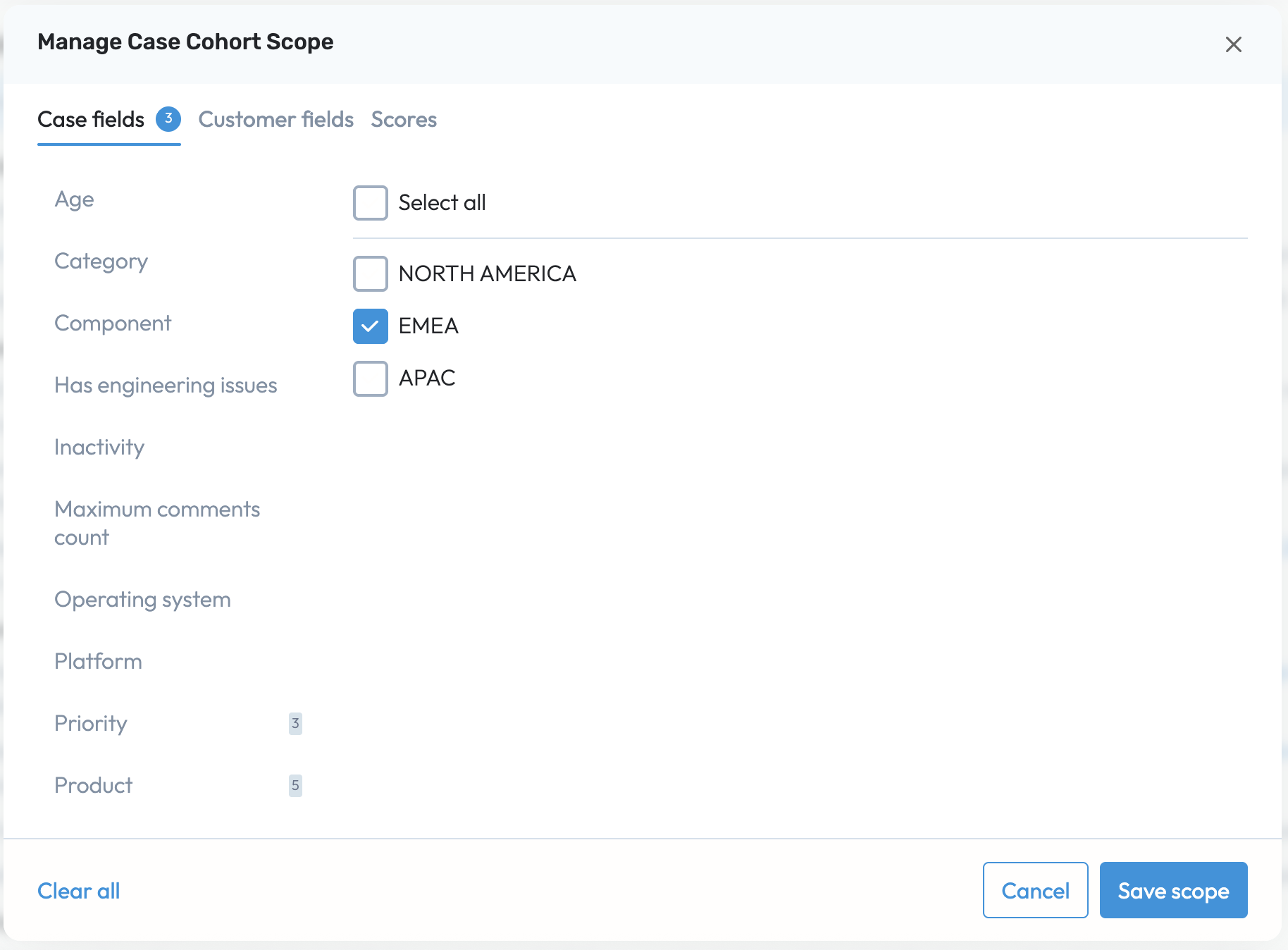Click the Product count badge showing 5
The width and height of the screenshot is (1288, 950).
point(295,786)
